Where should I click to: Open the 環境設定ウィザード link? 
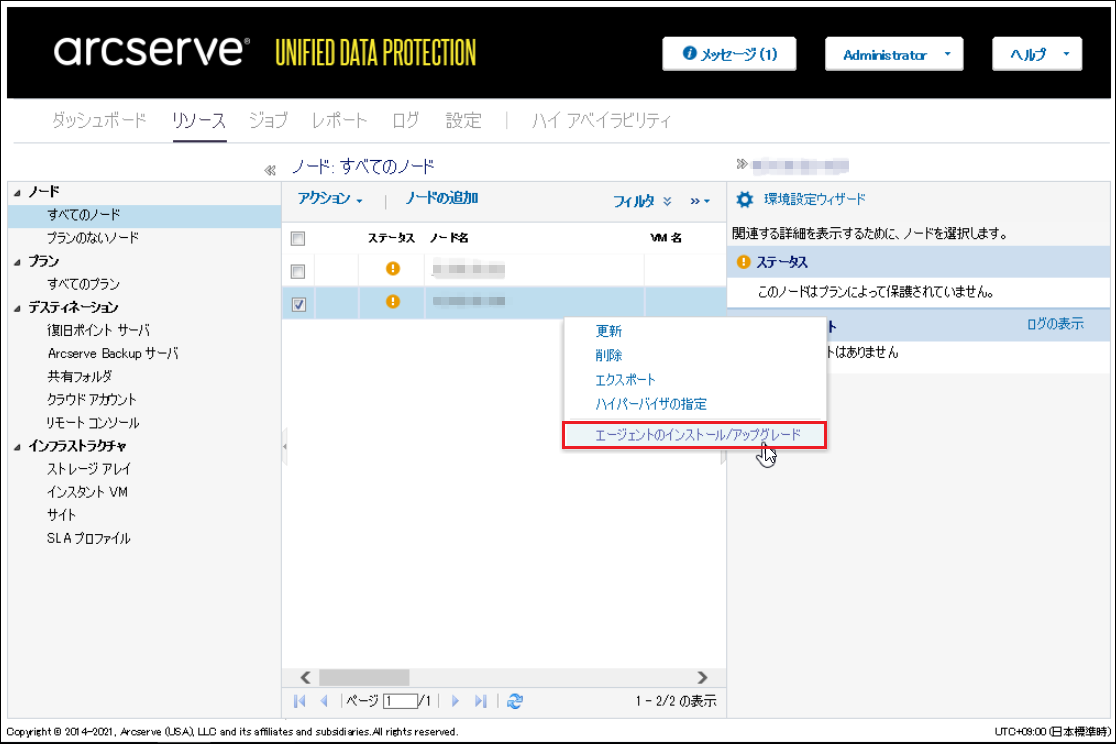(x=815, y=199)
